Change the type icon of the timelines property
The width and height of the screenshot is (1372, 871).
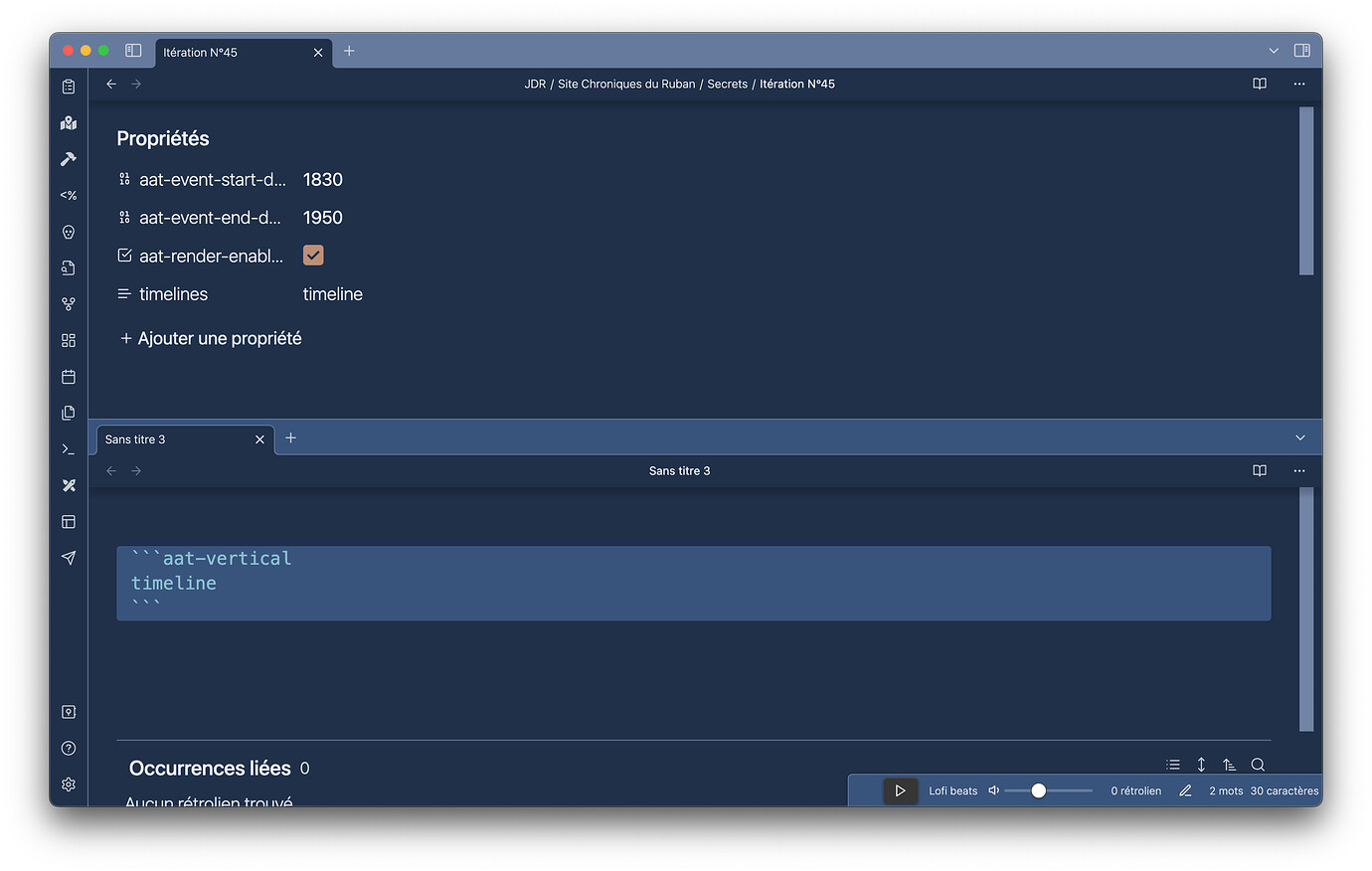tap(124, 294)
